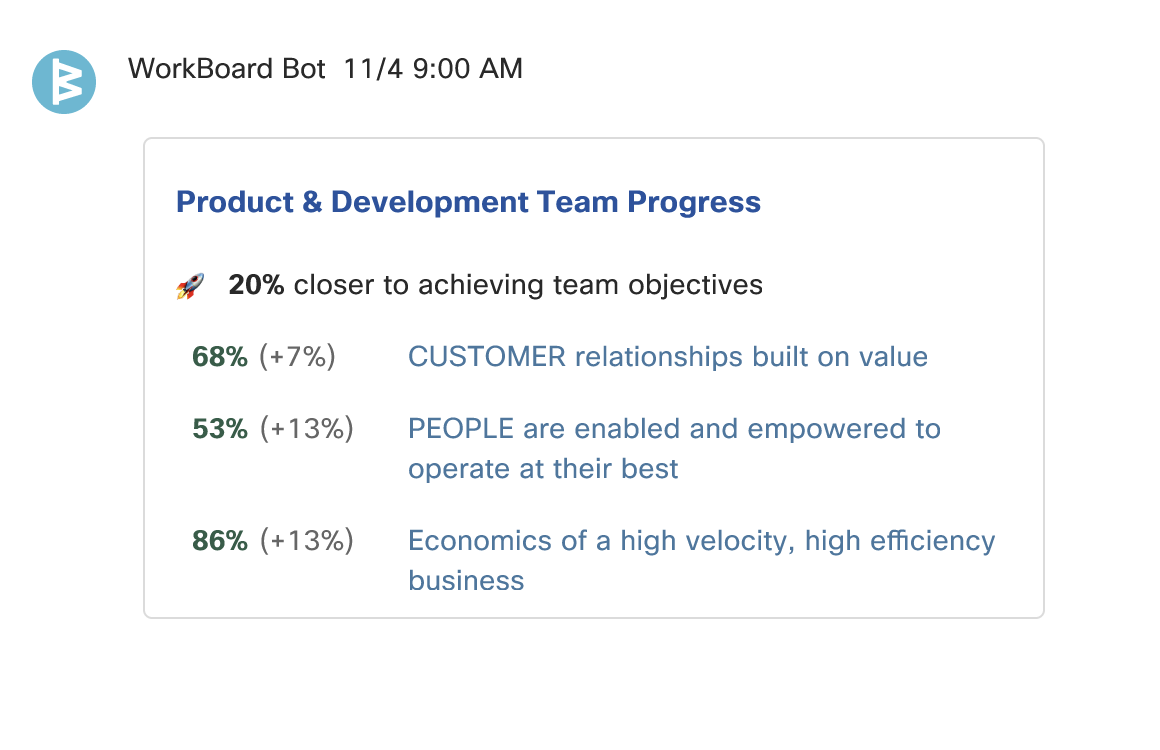Open Product & Development Team Progress title
1160x750 pixels.
coord(468,202)
